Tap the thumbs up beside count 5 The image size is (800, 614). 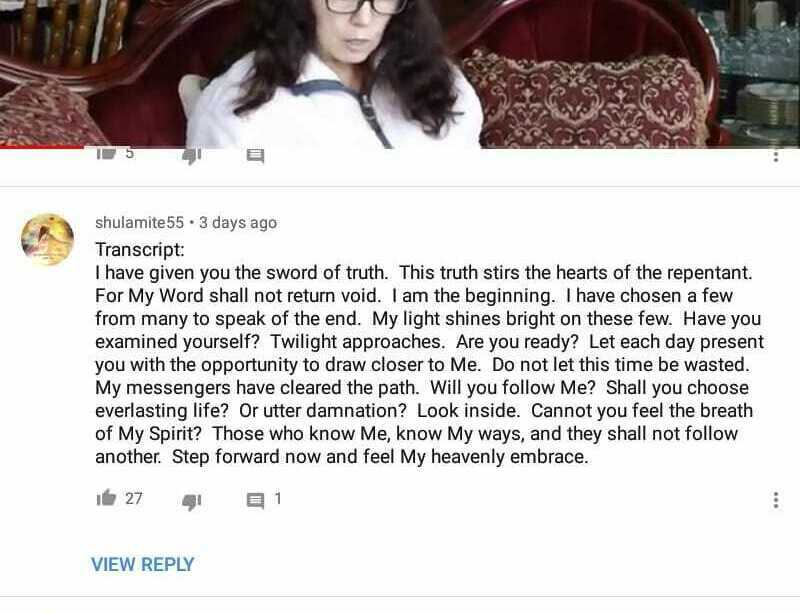106,153
